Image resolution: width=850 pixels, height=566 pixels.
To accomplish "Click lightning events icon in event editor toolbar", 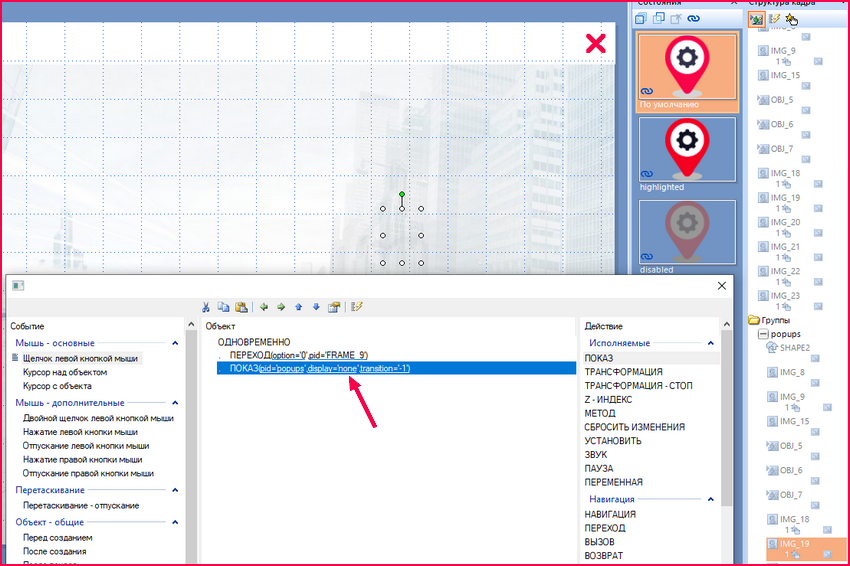I will coord(356,307).
